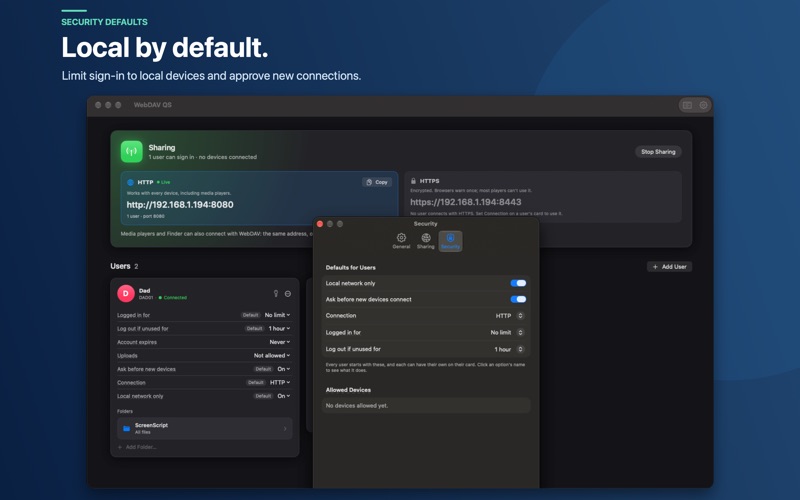Click the green Connected status on Dad's card

(x=173, y=297)
